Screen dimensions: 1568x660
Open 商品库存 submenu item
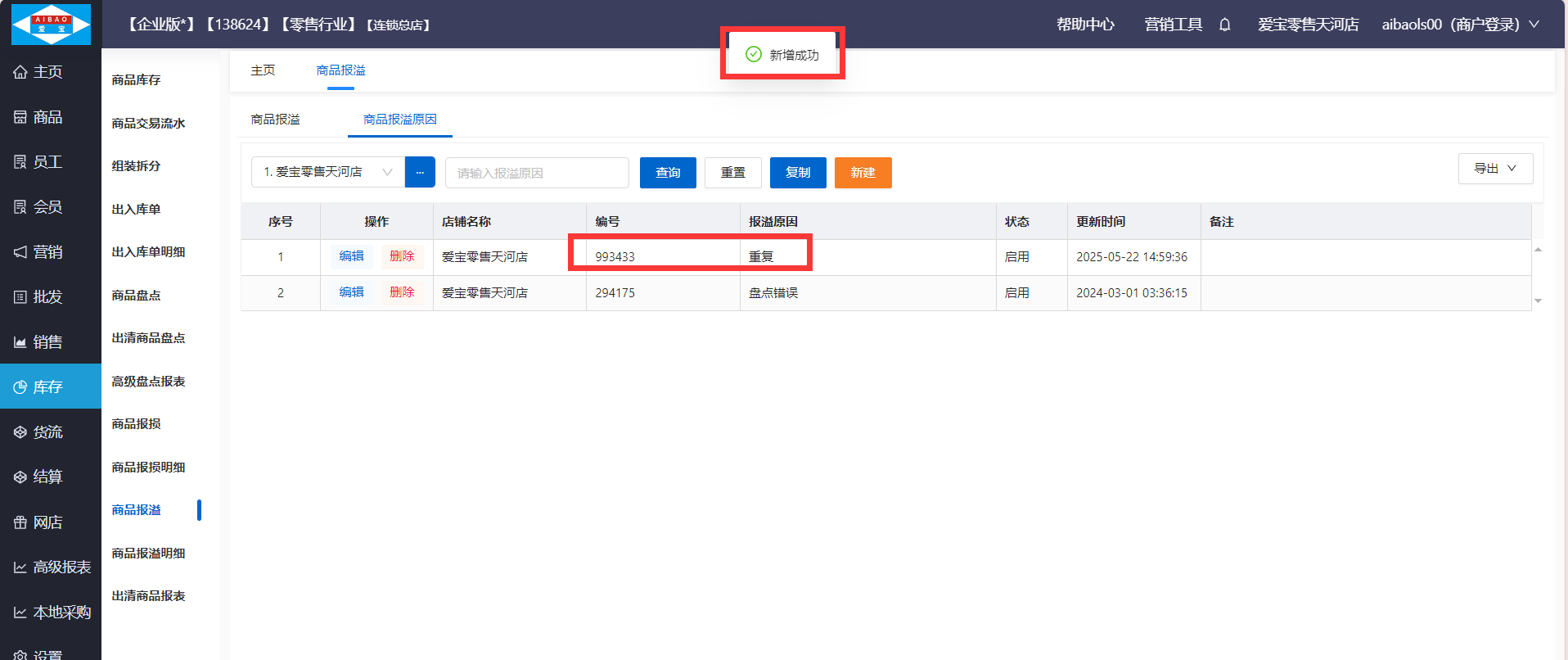tap(137, 80)
